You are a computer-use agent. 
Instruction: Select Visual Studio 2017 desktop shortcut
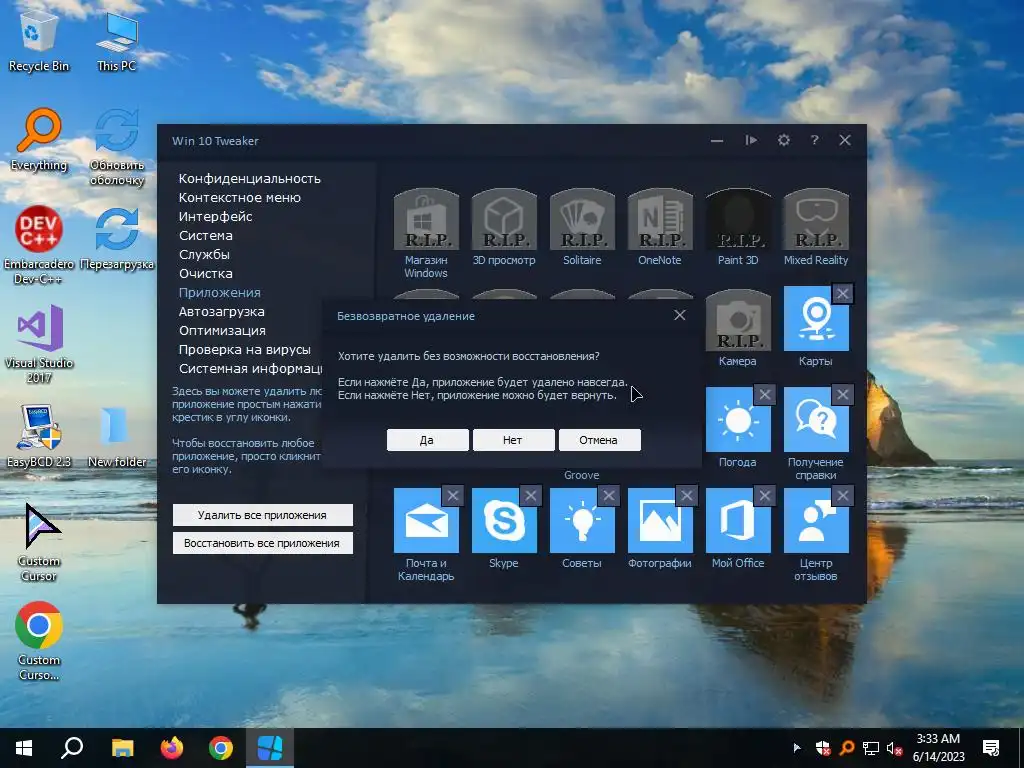point(39,344)
